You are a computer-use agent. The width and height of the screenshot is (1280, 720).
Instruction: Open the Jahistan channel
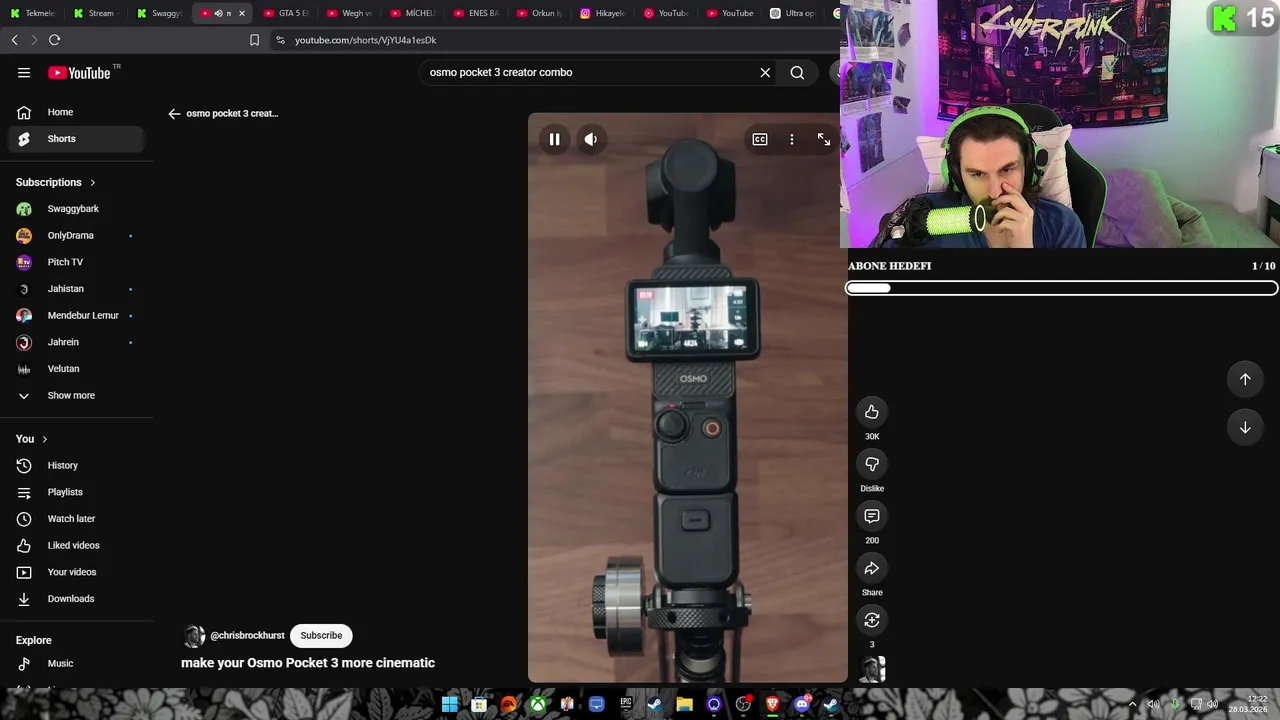pyautogui.click(x=76, y=289)
